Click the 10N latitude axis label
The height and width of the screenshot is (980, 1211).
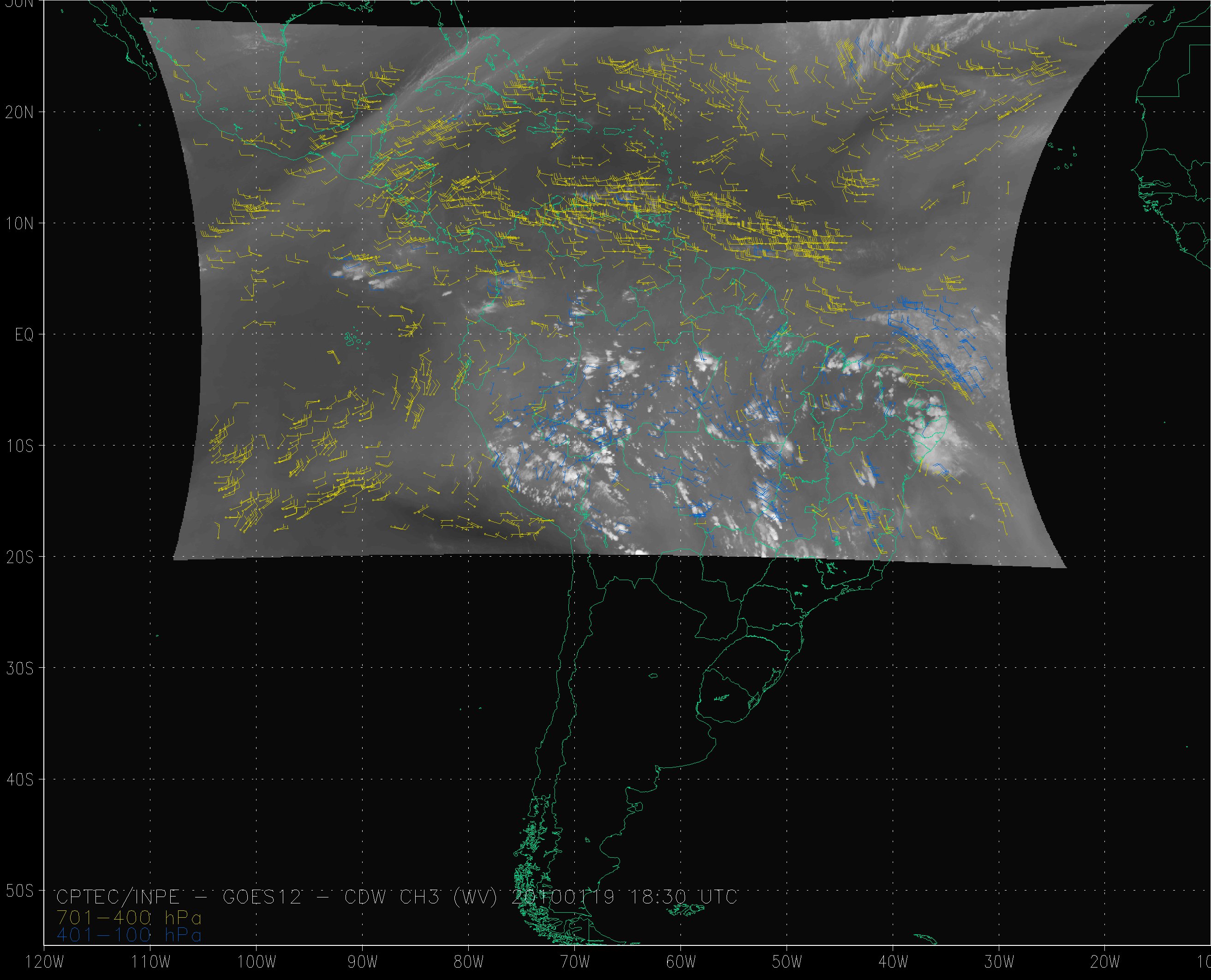click(20, 224)
